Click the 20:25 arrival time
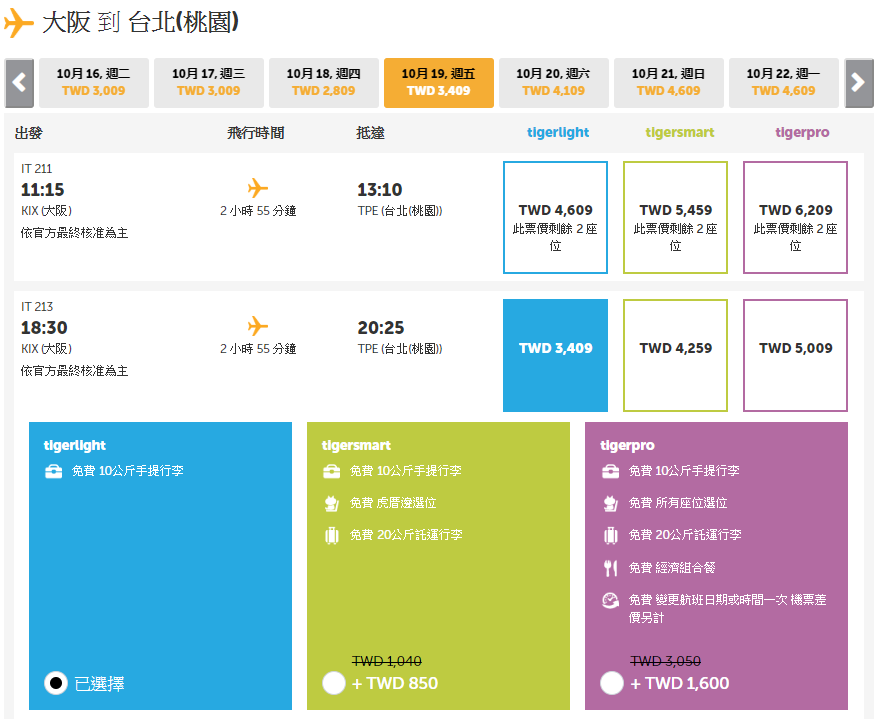 point(381,327)
